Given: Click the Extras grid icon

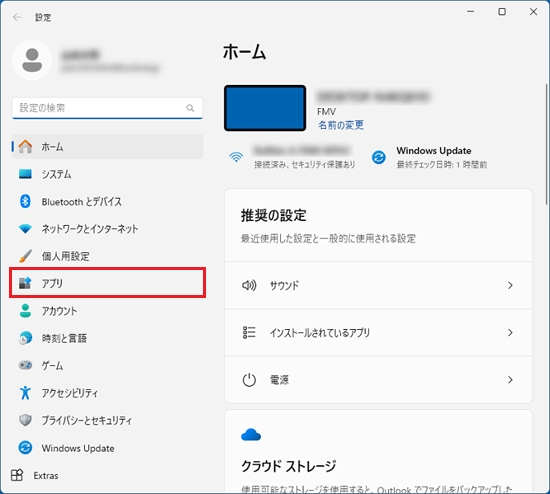Looking at the screenshot, I should click(17, 475).
